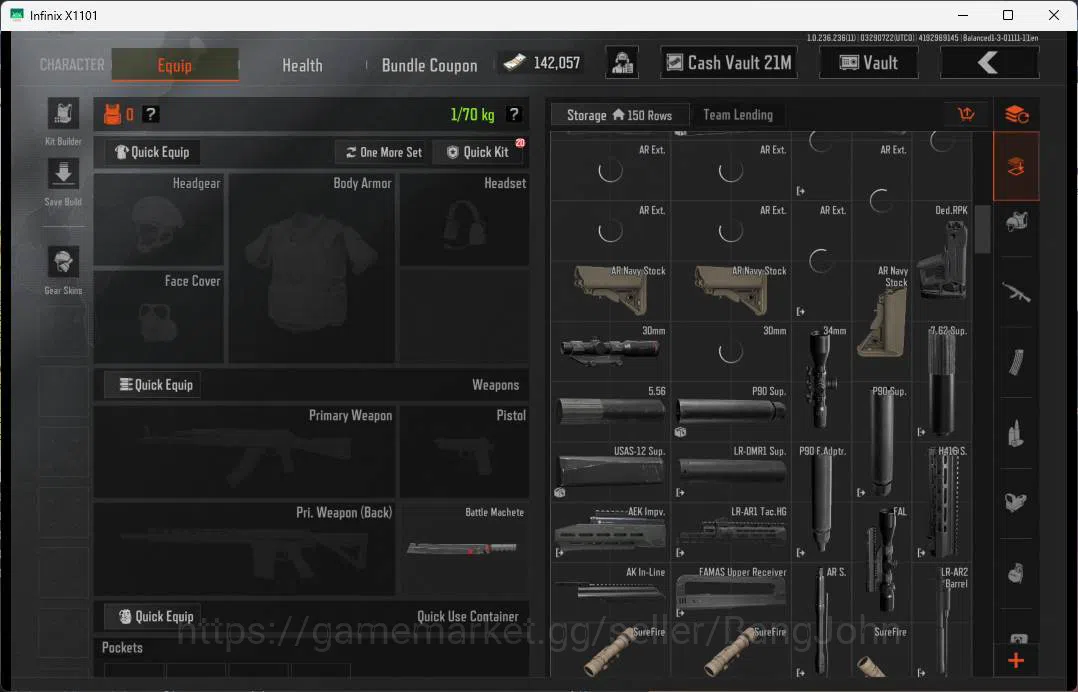Select the H416 S. handguard

942,500
